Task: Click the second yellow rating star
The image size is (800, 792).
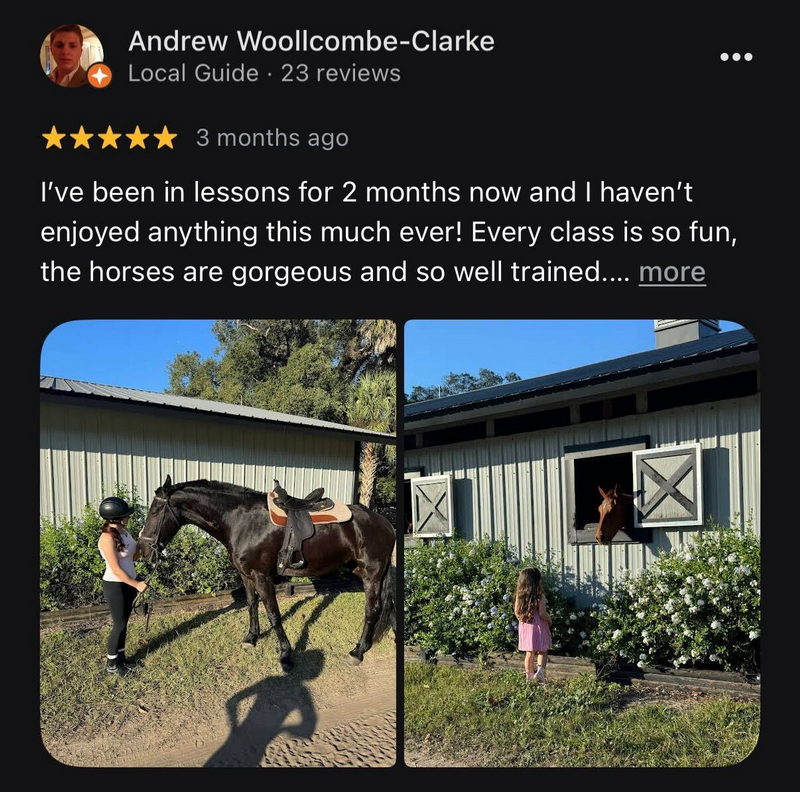Action: 82,138
